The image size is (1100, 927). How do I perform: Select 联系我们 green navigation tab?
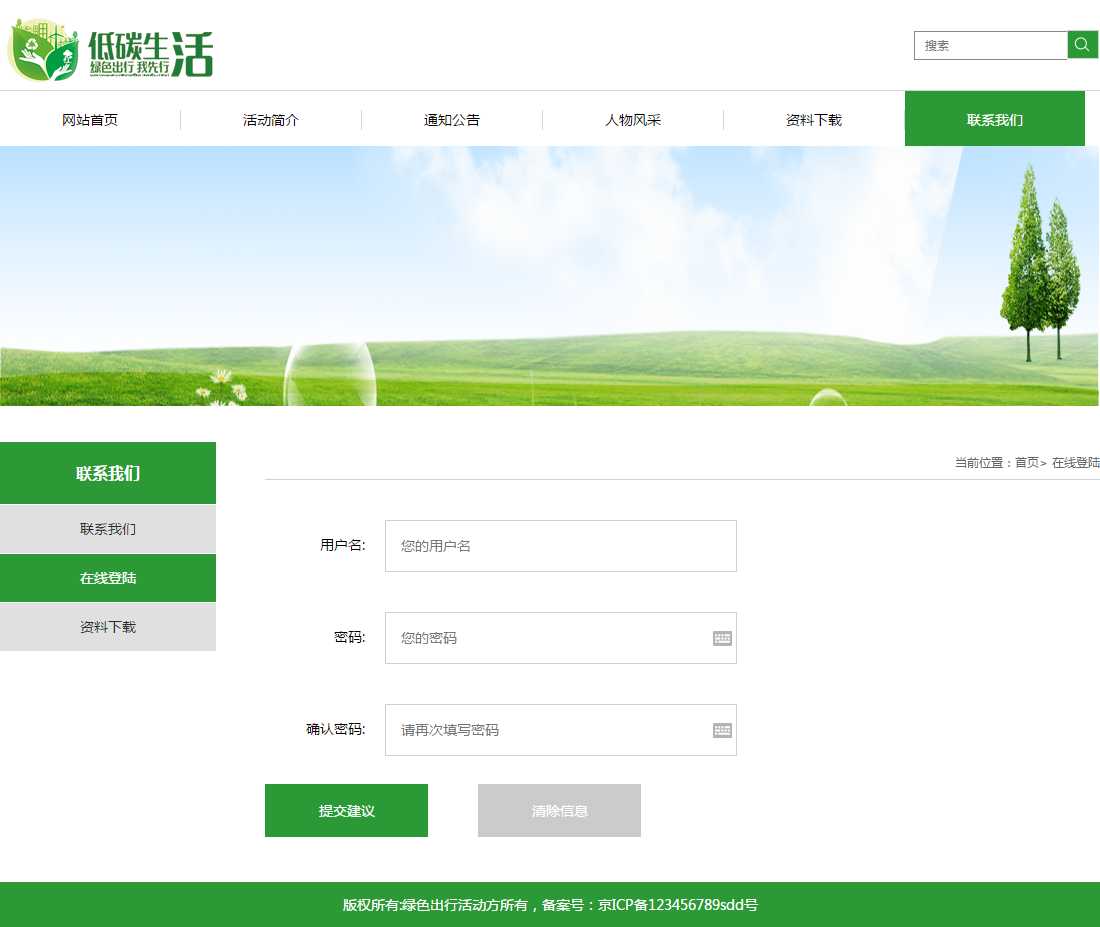point(995,120)
